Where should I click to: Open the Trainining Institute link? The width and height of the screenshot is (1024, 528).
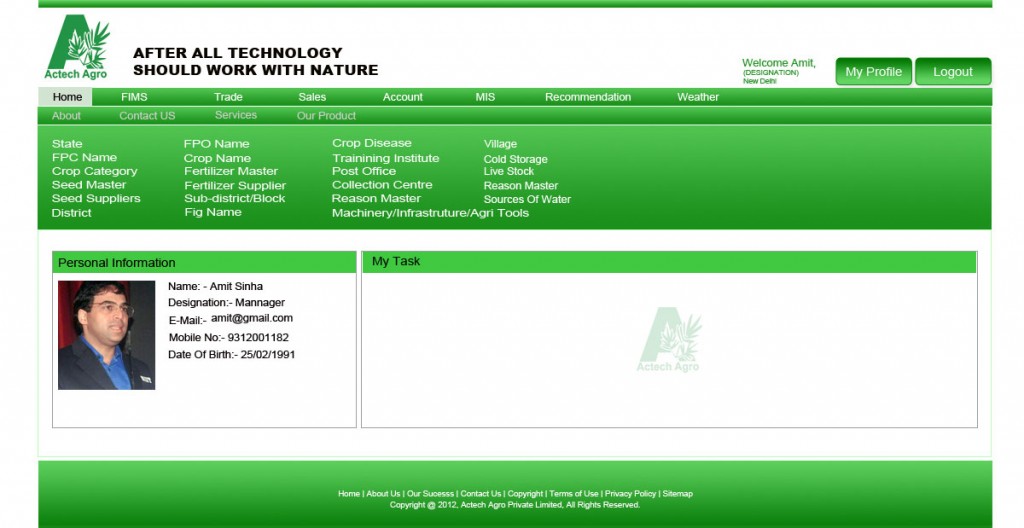coord(385,158)
